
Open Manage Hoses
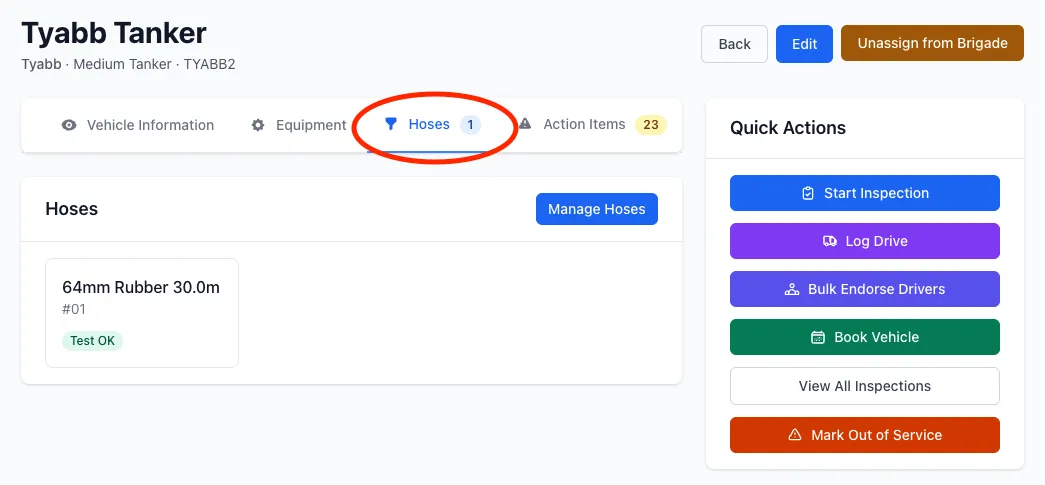coord(596,209)
